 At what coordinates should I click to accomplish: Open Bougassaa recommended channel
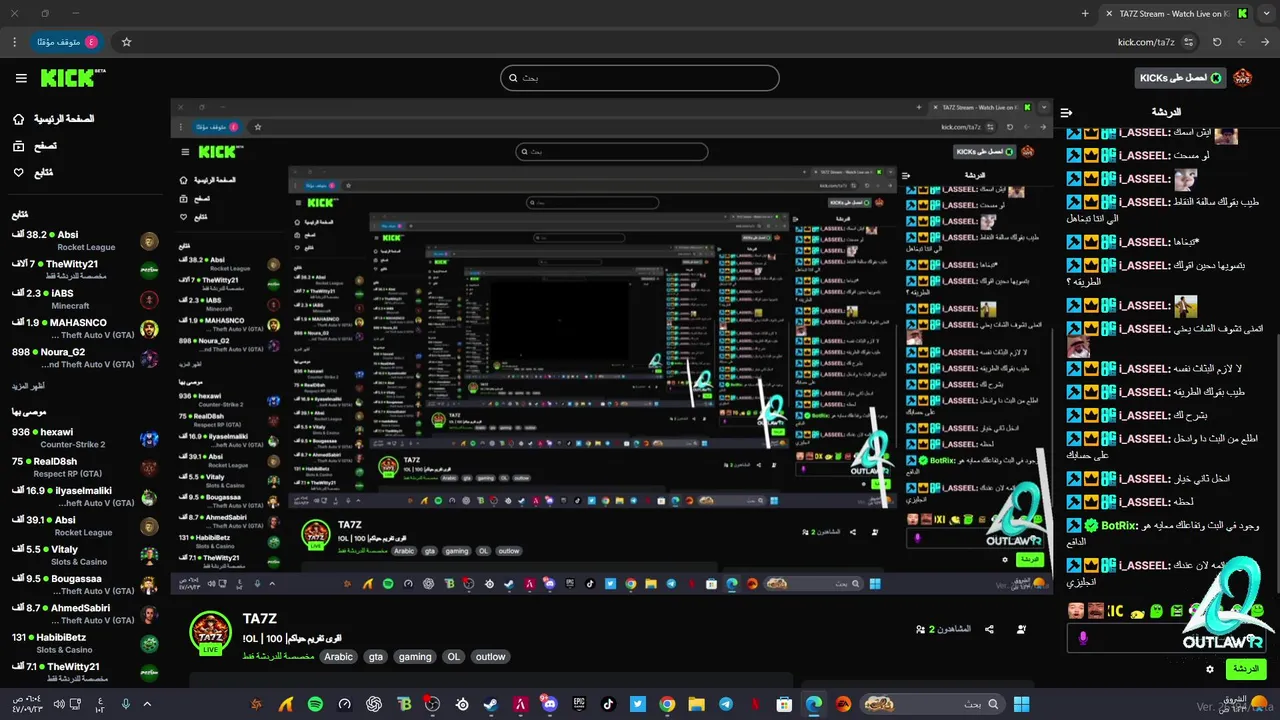click(x=85, y=585)
